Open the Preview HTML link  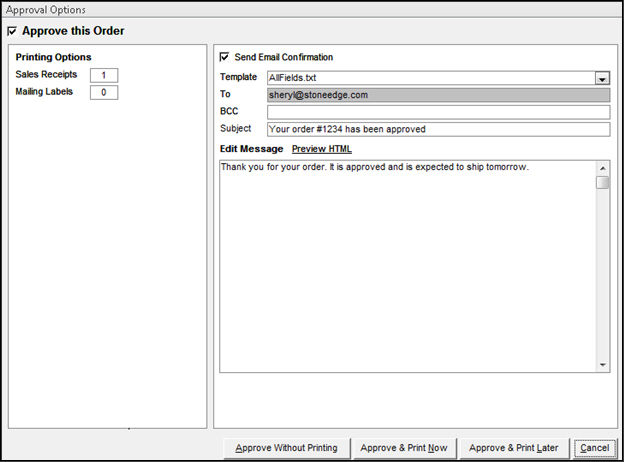coord(321,149)
